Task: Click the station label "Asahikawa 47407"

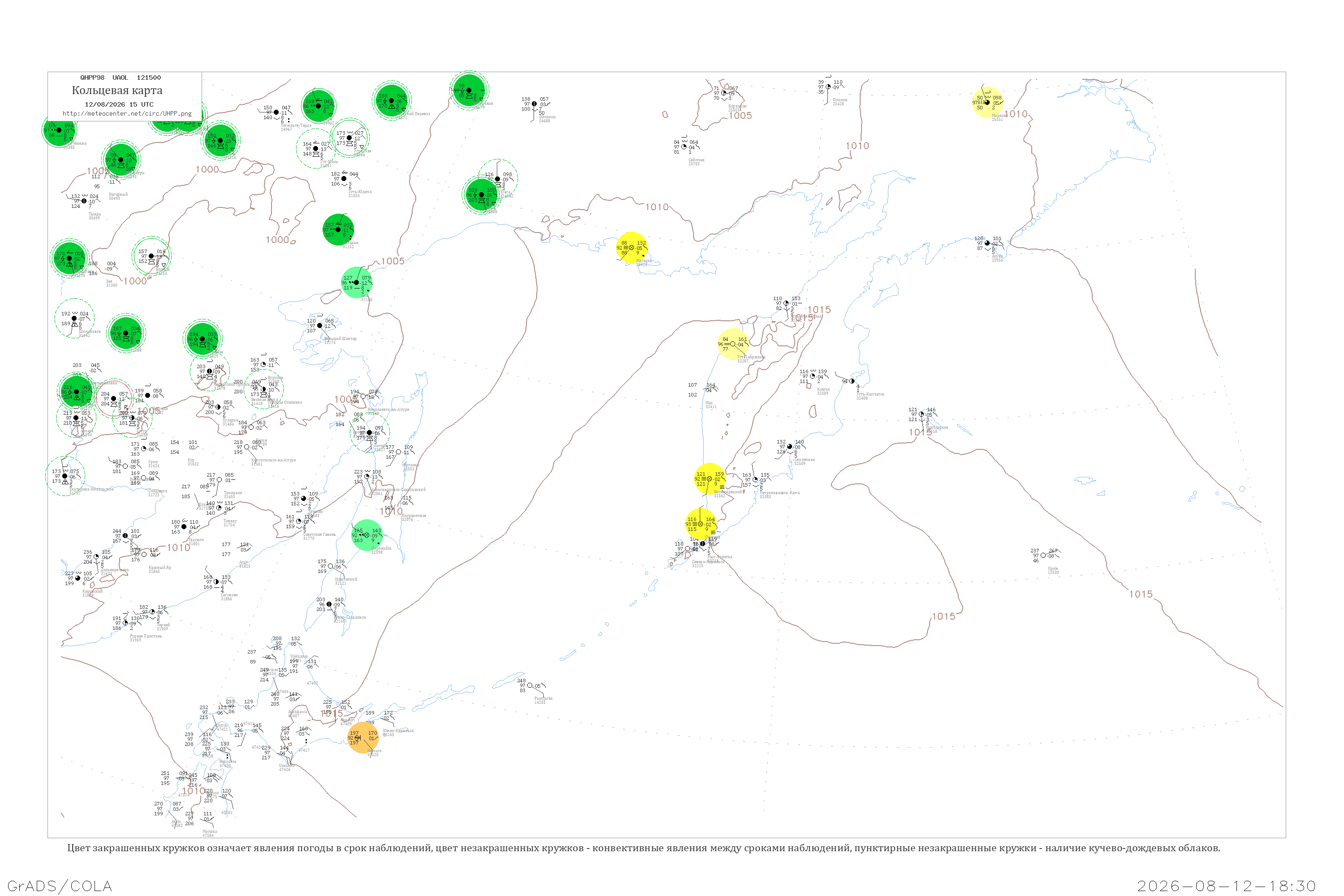Action: pyautogui.click(x=297, y=714)
